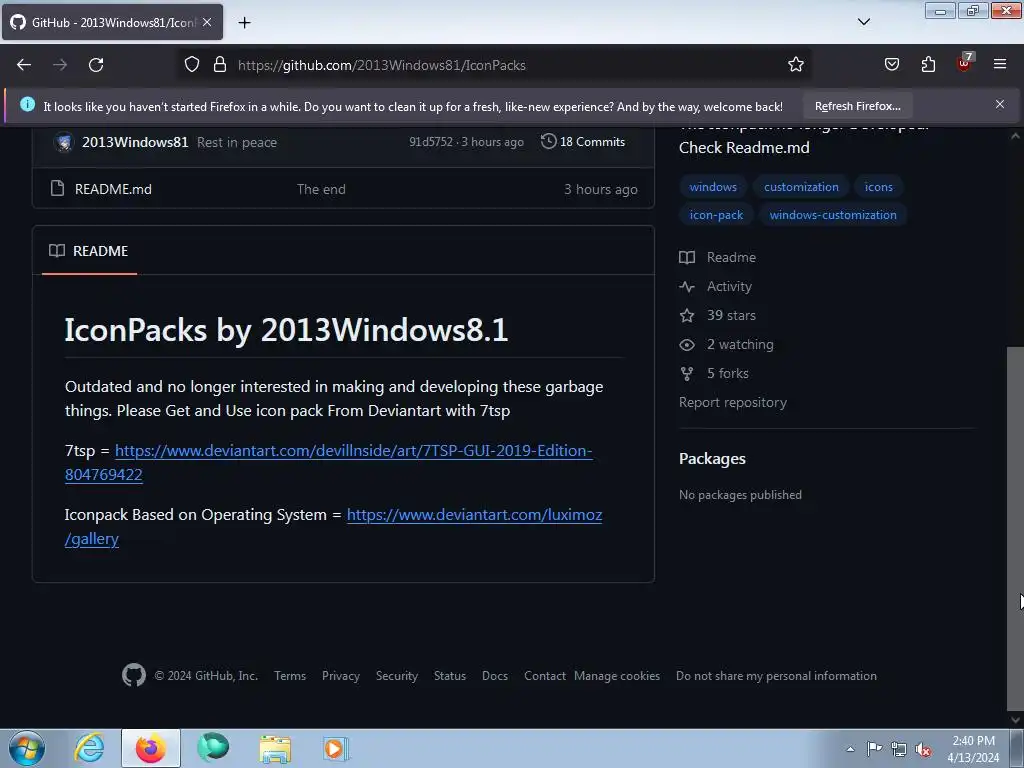Open the README.md file
Image resolution: width=1024 pixels, height=768 pixels.
(x=113, y=189)
